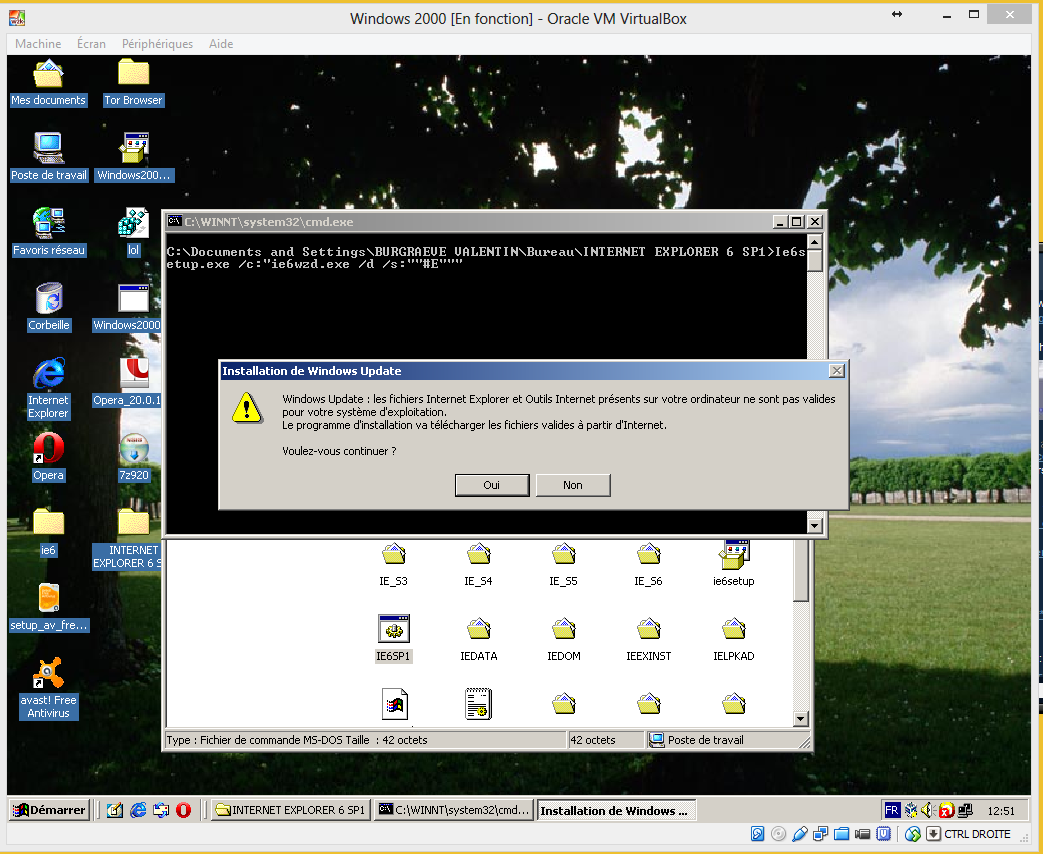The image size is (1043, 854).
Task: Click the VirtualBox optical disc status icon
Action: [x=778, y=833]
